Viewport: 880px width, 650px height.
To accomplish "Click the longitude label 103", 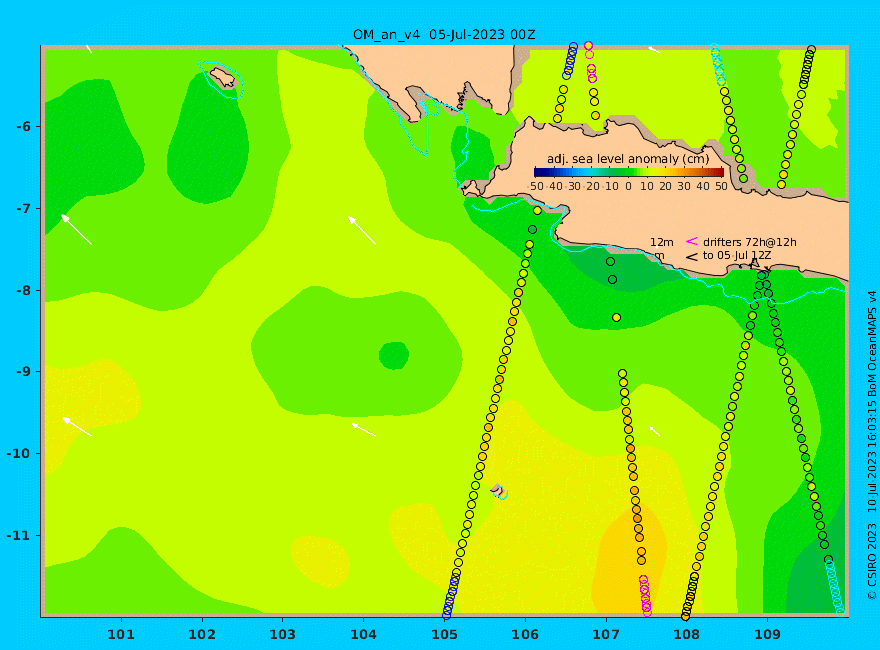I will click(282, 635).
